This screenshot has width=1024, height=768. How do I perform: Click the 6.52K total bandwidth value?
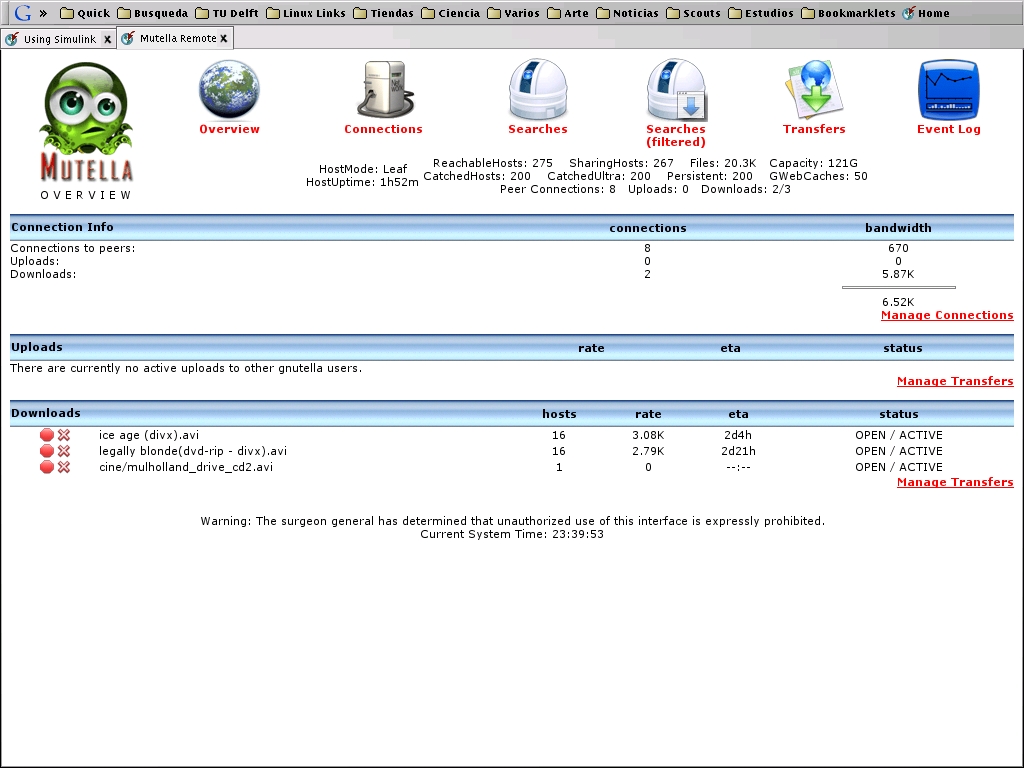tap(898, 302)
